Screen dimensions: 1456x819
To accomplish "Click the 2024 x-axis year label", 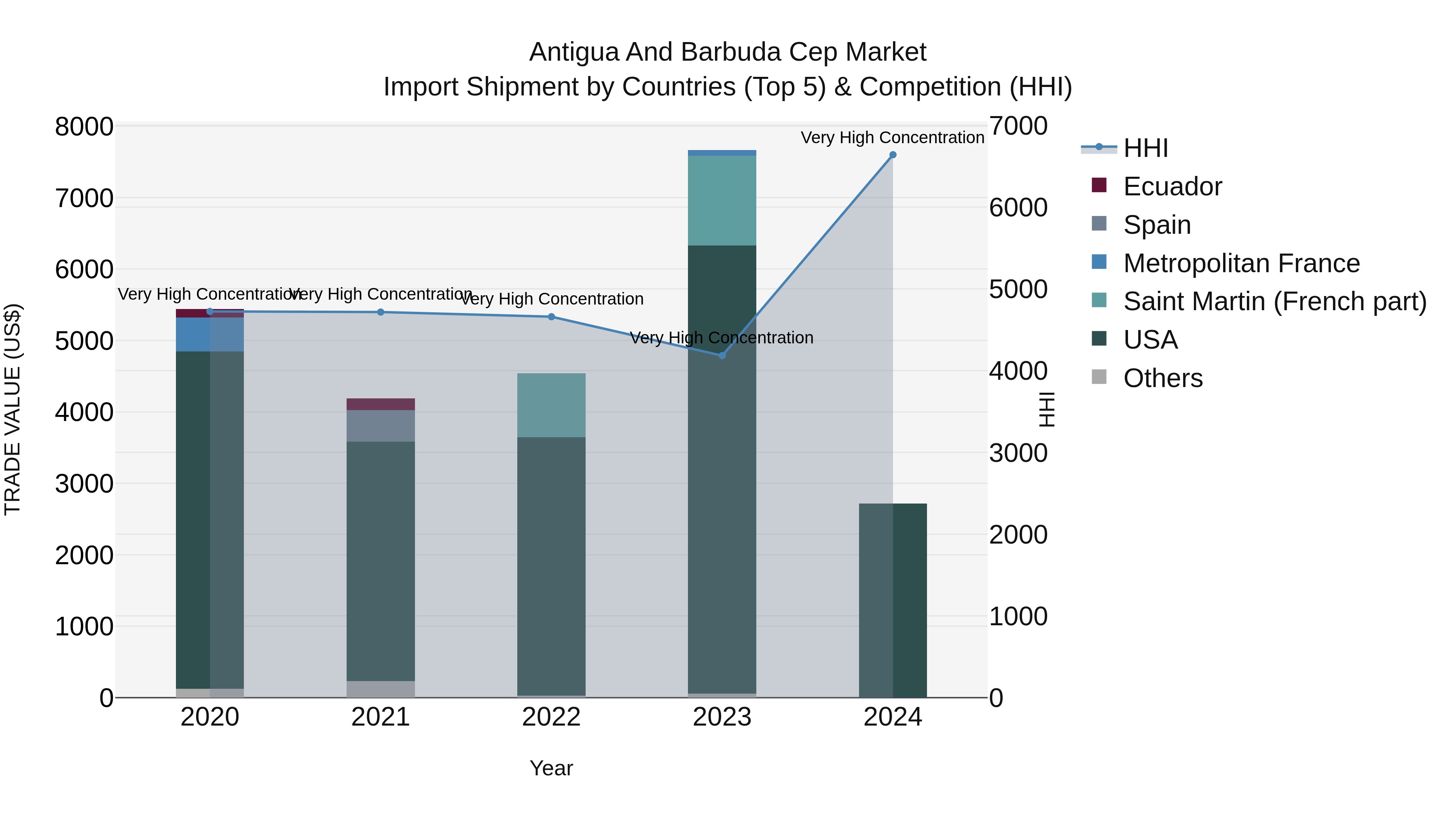I will (x=893, y=717).
